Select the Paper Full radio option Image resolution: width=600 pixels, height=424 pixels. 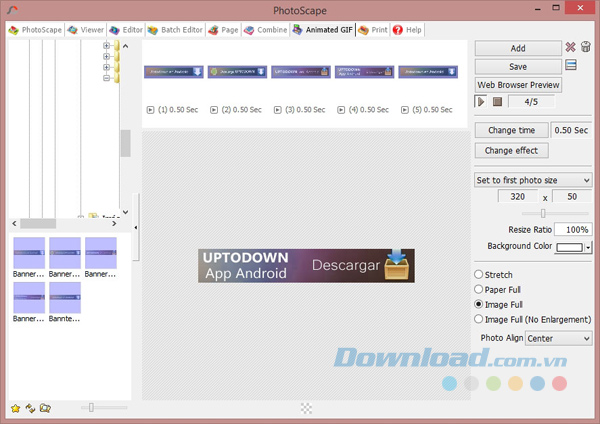click(479, 289)
